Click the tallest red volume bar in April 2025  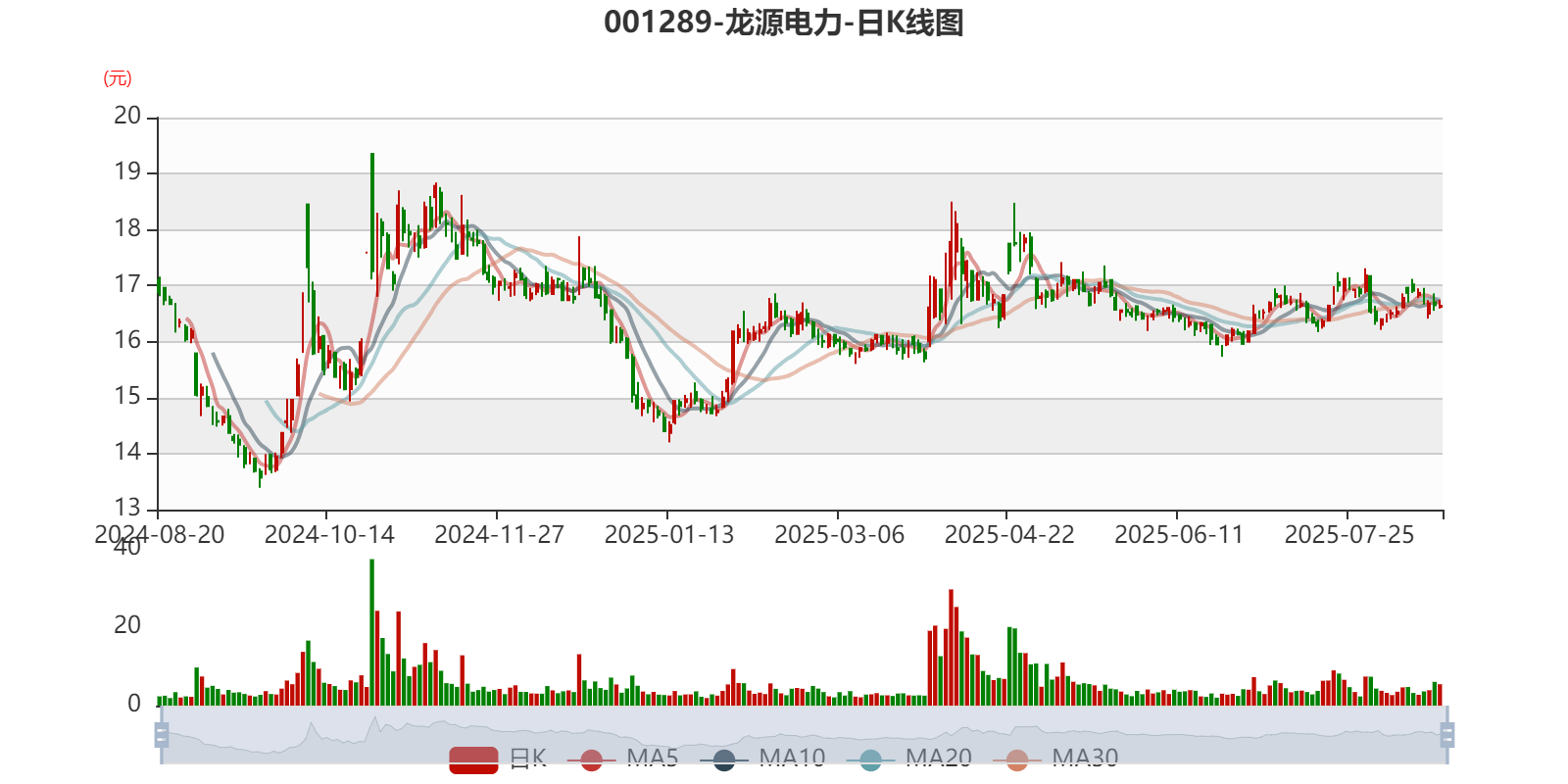click(951, 648)
